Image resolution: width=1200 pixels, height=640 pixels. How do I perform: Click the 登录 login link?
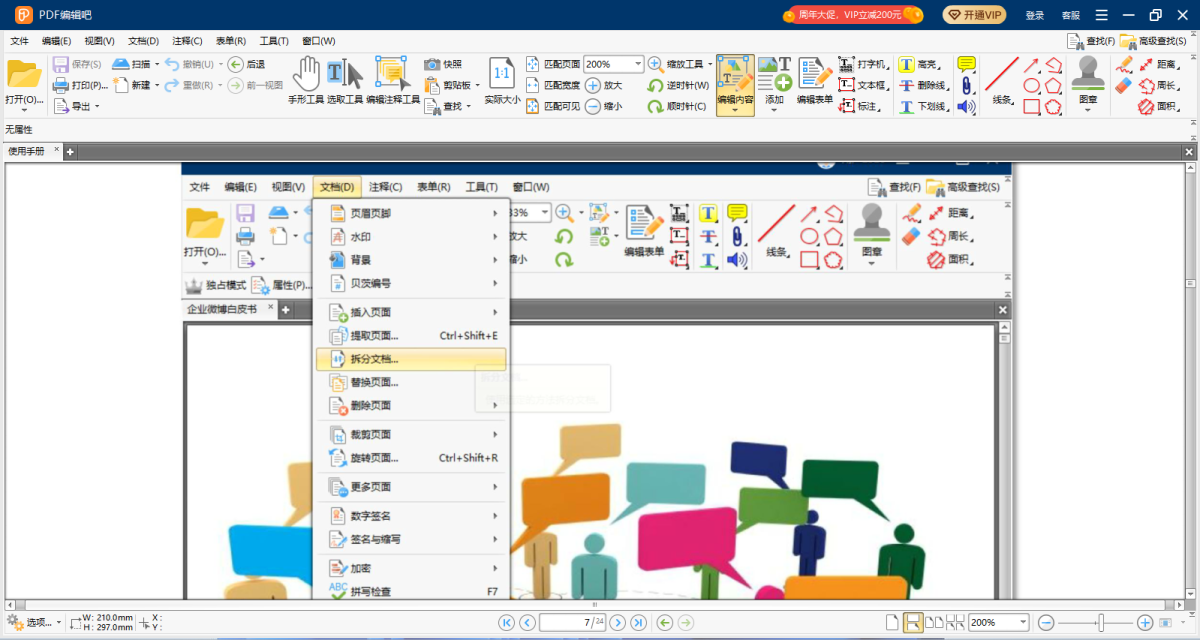tap(1035, 15)
